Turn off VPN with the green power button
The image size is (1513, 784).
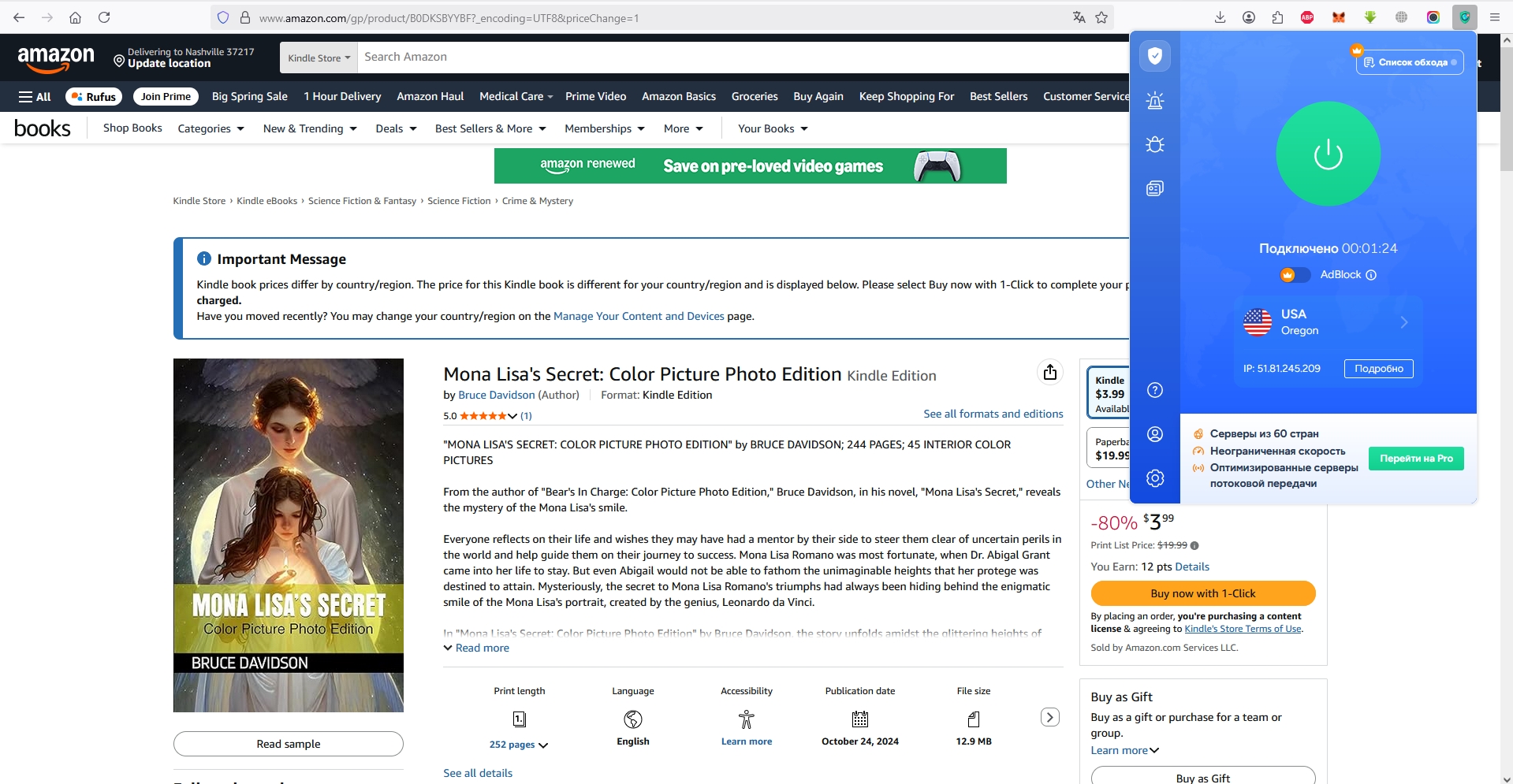click(1328, 154)
